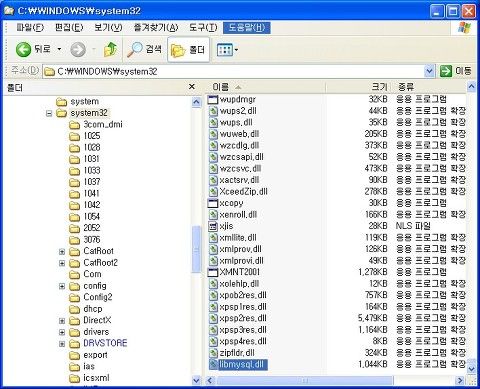The image size is (480, 389).
Task: Select the xactsrv.dll file name
Action: 239,180
